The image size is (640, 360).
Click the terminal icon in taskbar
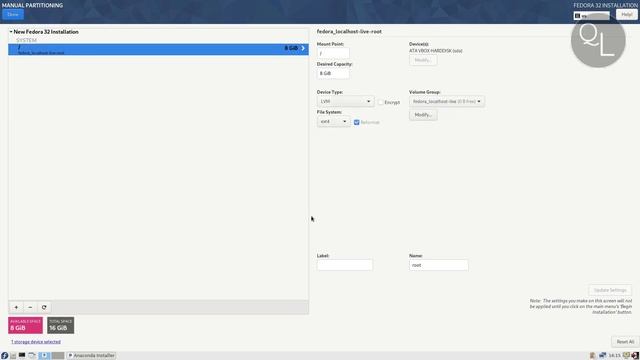tap(22, 356)
